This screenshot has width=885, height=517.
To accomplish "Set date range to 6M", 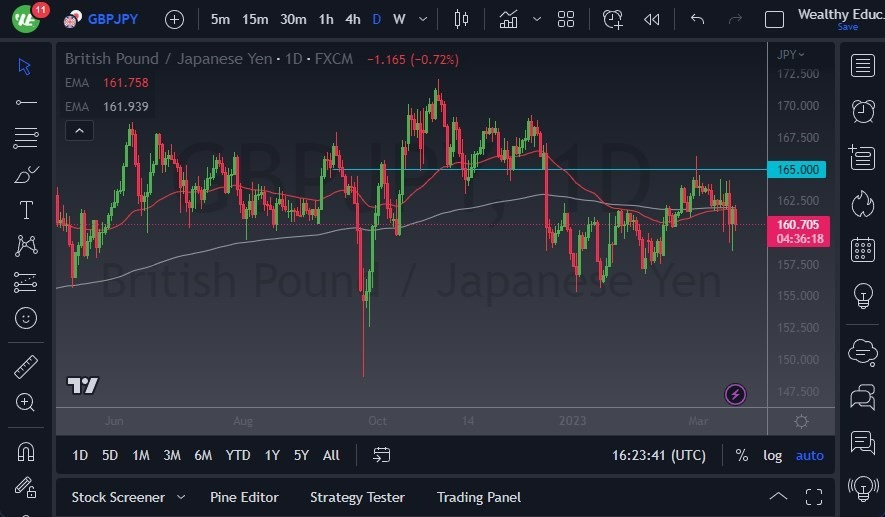I will pyautogui.click(x=203, y=455).
